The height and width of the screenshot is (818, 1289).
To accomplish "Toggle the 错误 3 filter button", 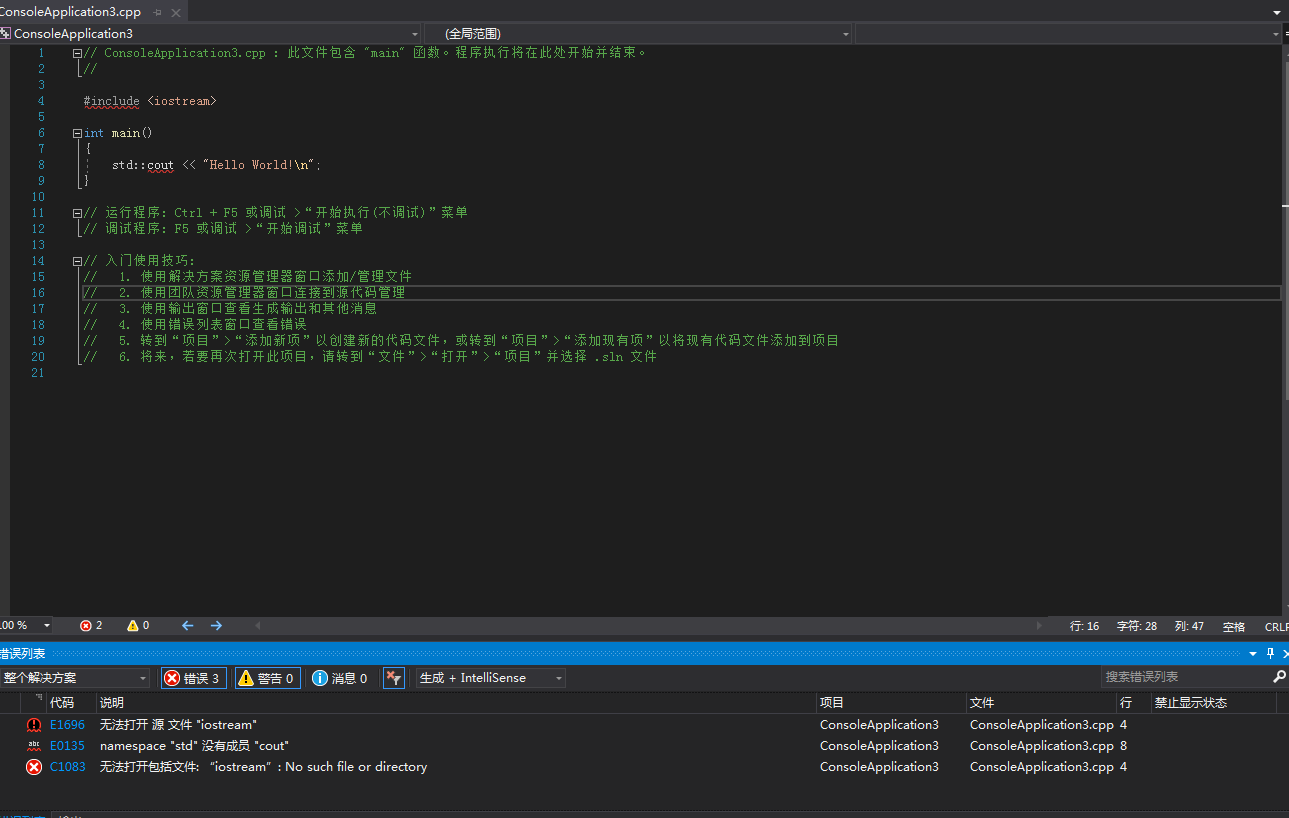I will click(193, 678).
